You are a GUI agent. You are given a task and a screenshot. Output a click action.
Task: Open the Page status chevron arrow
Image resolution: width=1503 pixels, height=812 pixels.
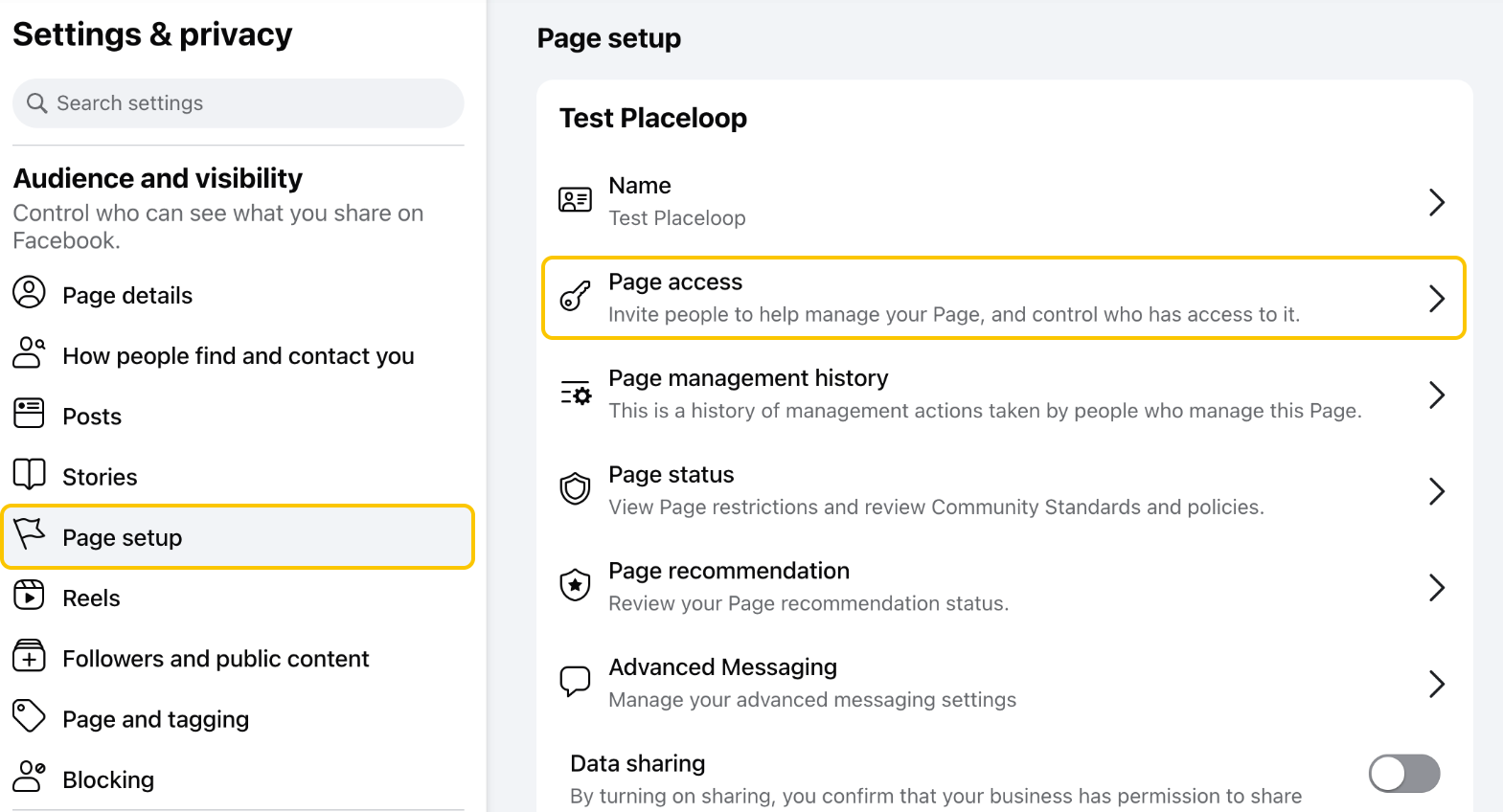coord(1436,491)
